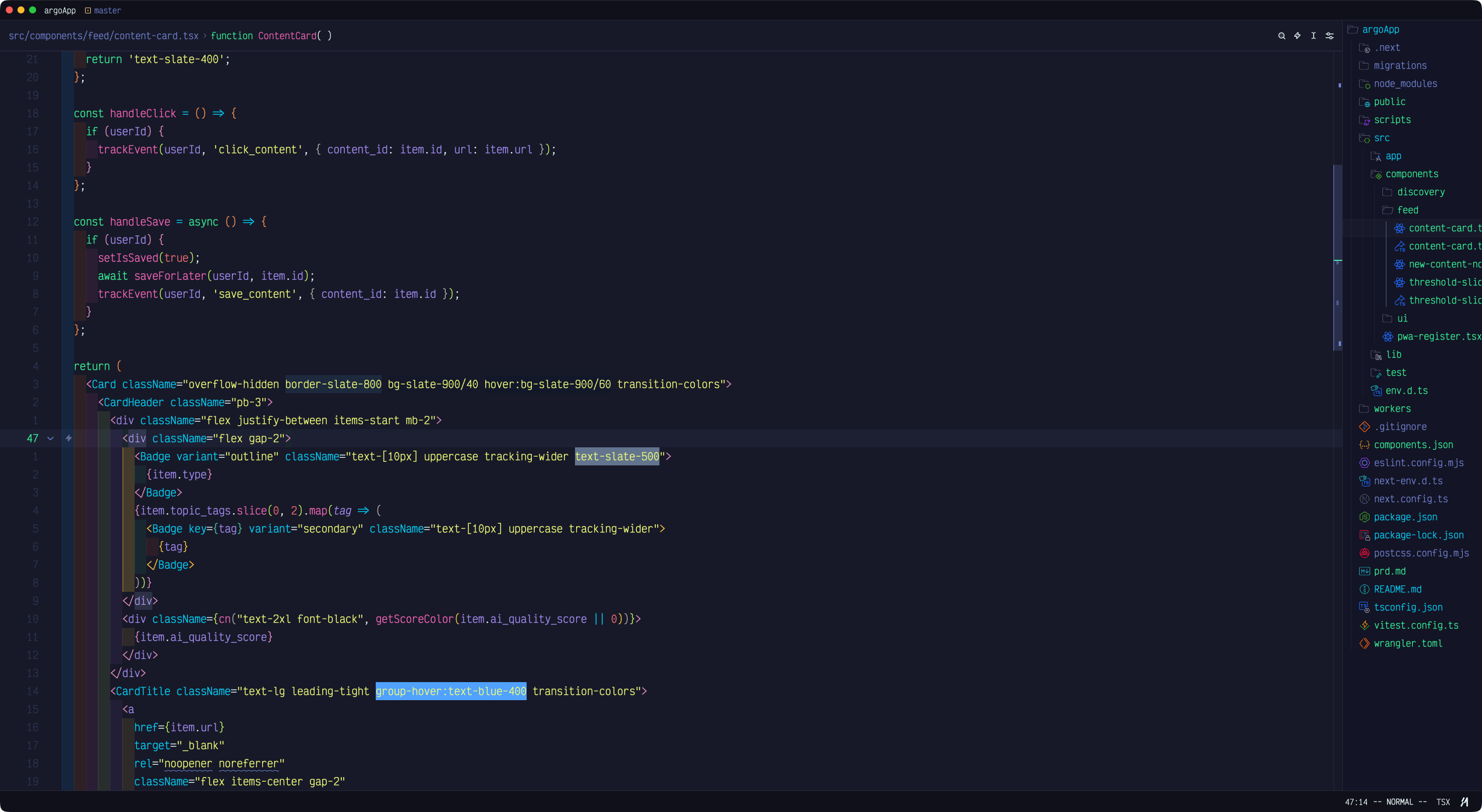This screenshot has width=1482, height=812.
Task: Click the lightning bolt quick actions icon in toolbar
Action: click(x=1297, y=36)
